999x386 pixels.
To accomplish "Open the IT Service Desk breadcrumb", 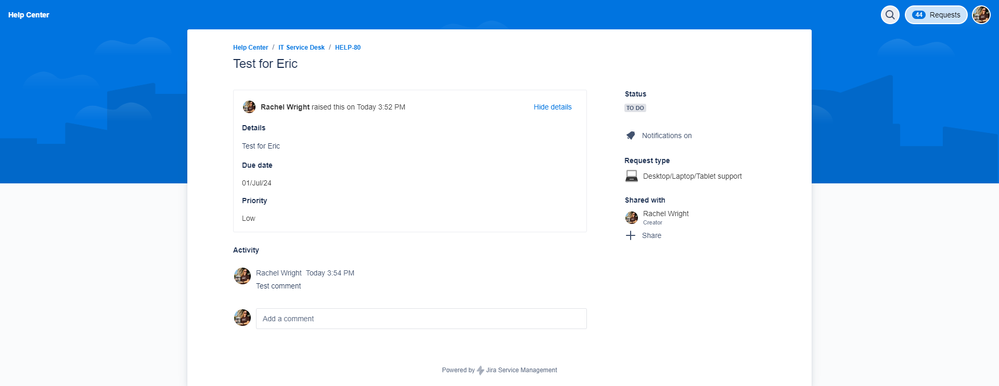I will (x=301, y=48).
